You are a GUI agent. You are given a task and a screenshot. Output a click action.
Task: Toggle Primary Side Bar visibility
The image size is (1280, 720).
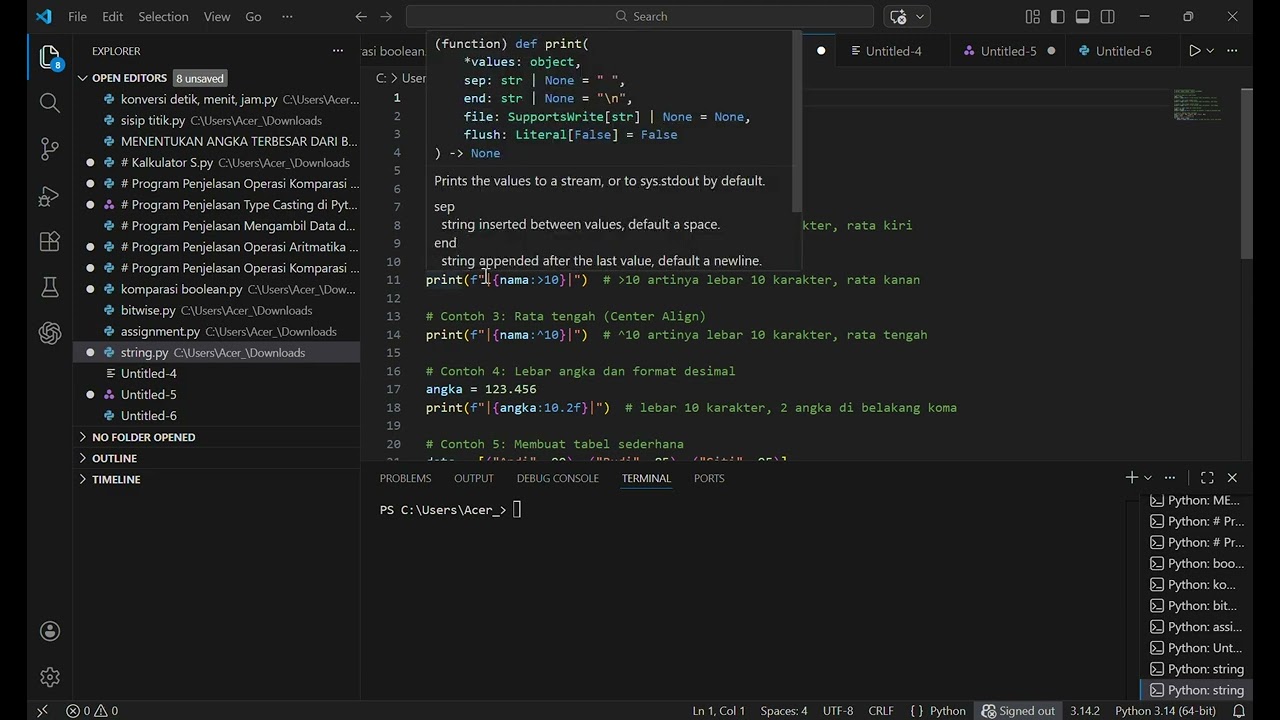[x=1058, y=16]
